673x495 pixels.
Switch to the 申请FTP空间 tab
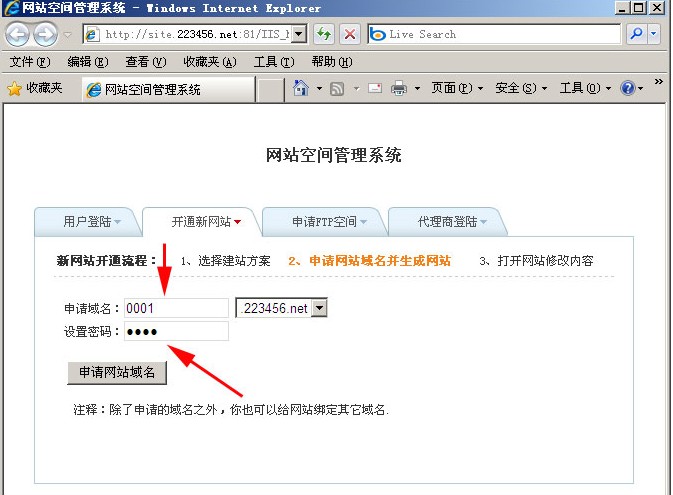[x=328, y=221]
